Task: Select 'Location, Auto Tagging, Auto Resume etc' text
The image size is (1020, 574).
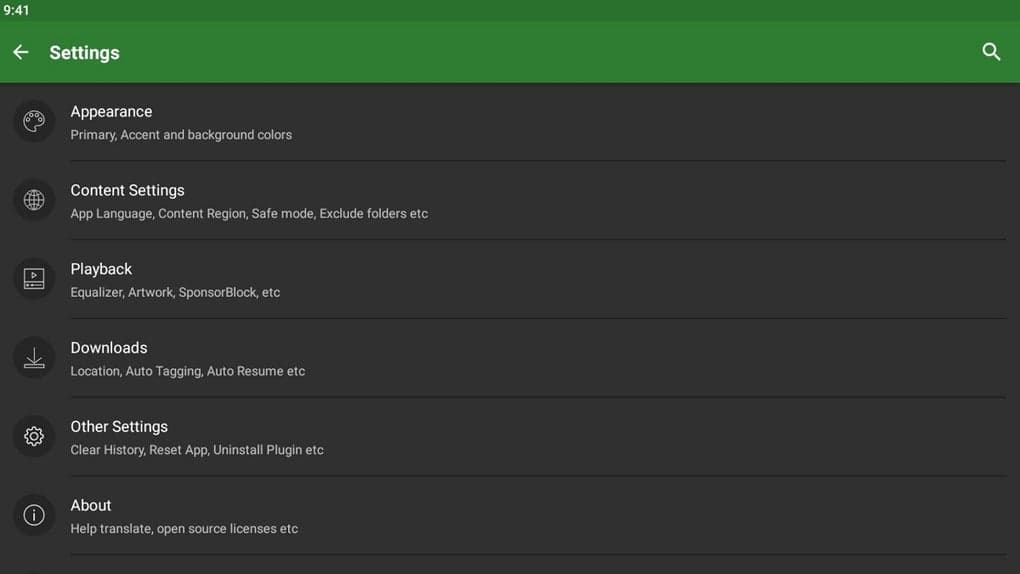Action: click(x=187, y=371)
